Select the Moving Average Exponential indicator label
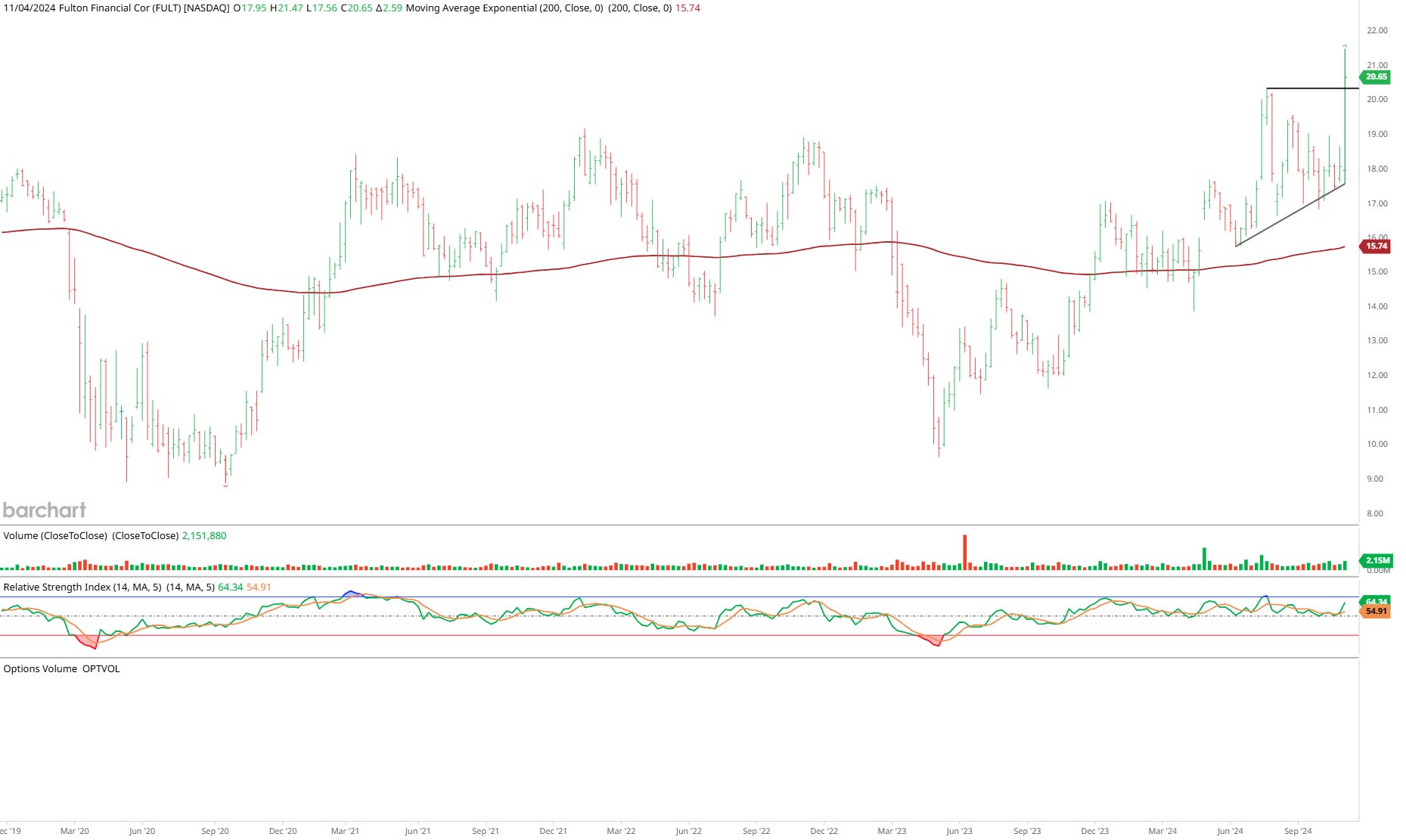This screenshot has height=840, width=1406. (x=504, y=8)
